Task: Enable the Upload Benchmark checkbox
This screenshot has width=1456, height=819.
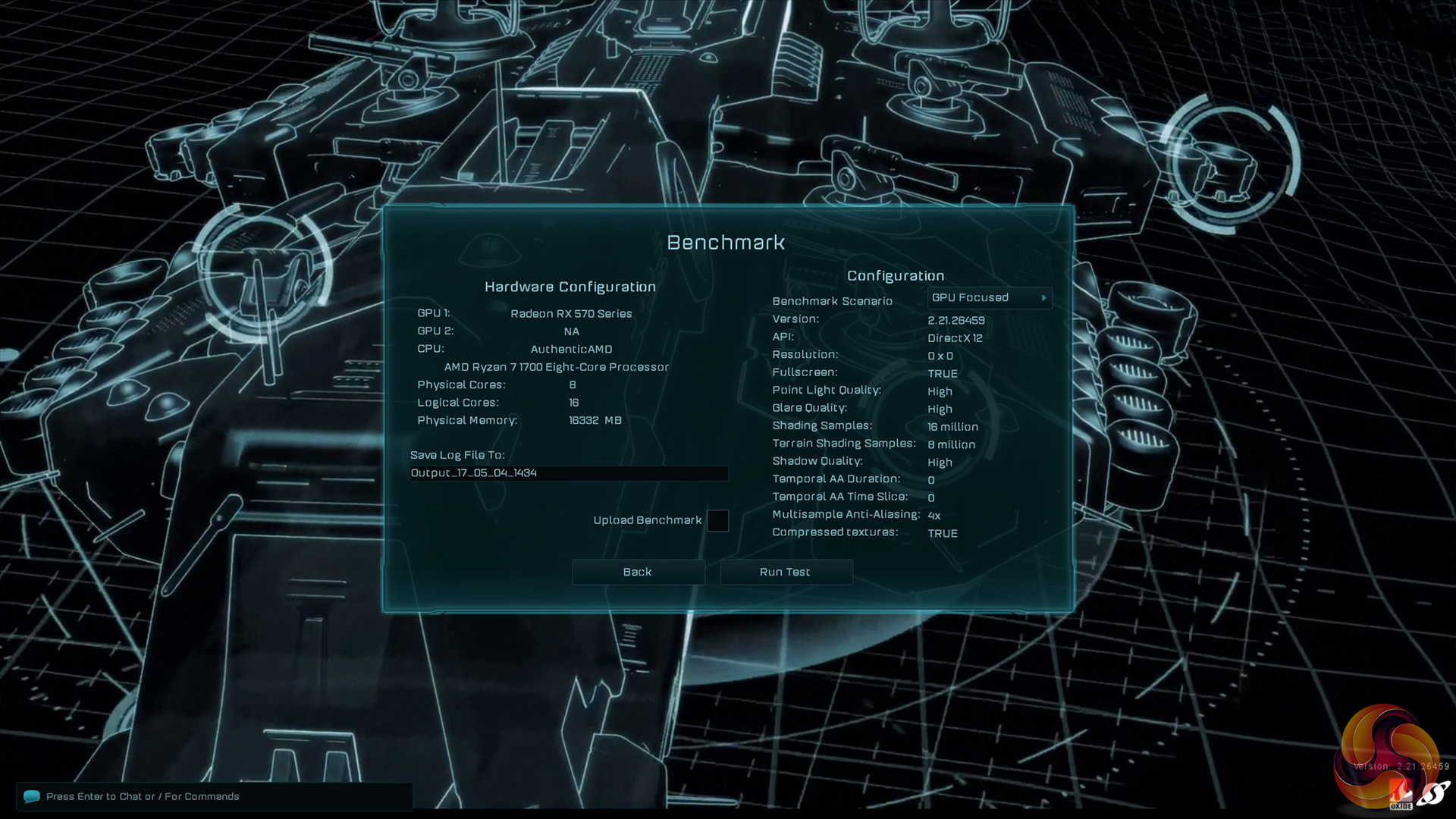Action: (x=717, y=521)
